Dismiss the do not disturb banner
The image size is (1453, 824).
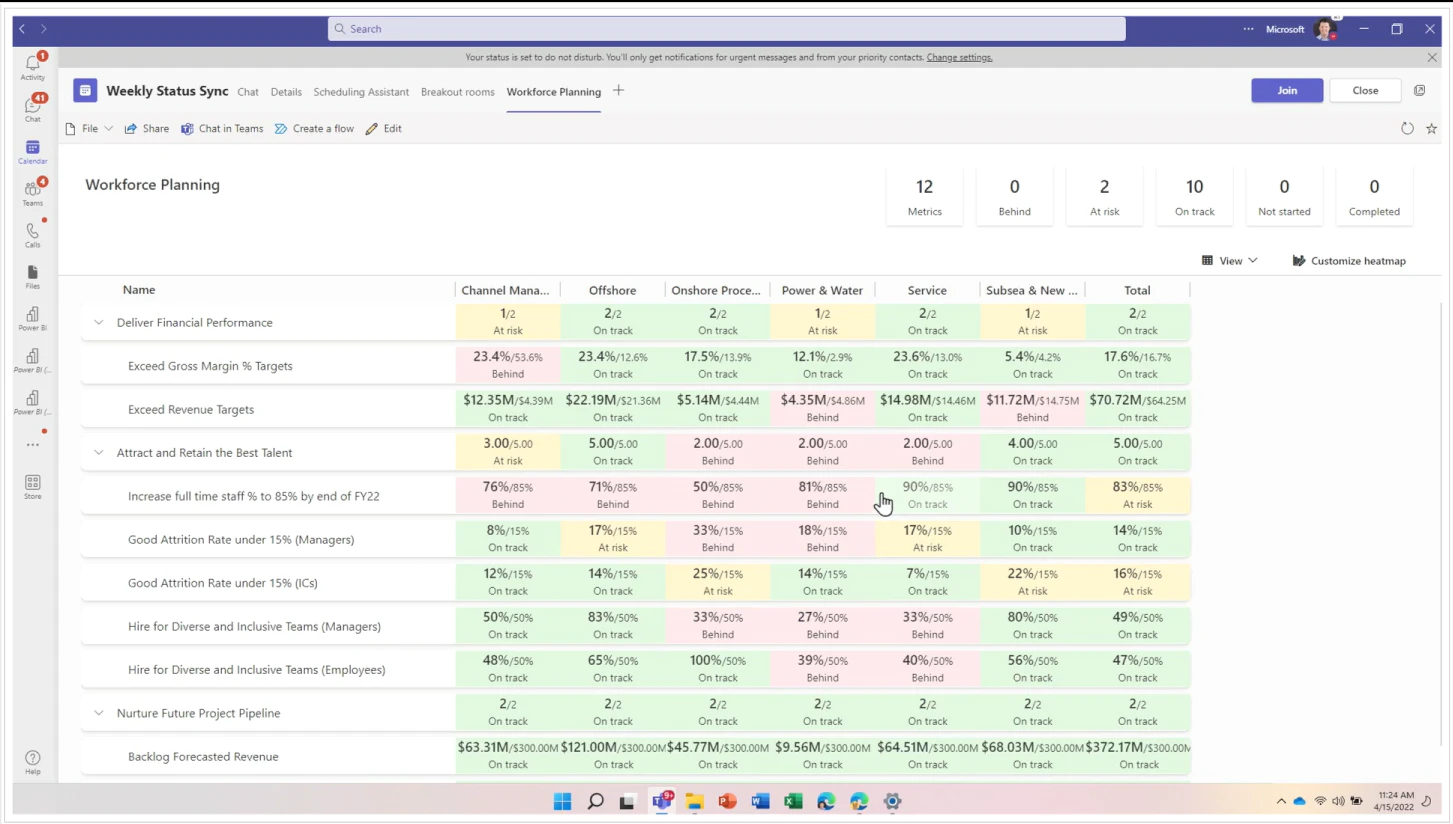tap(1432, 57)
